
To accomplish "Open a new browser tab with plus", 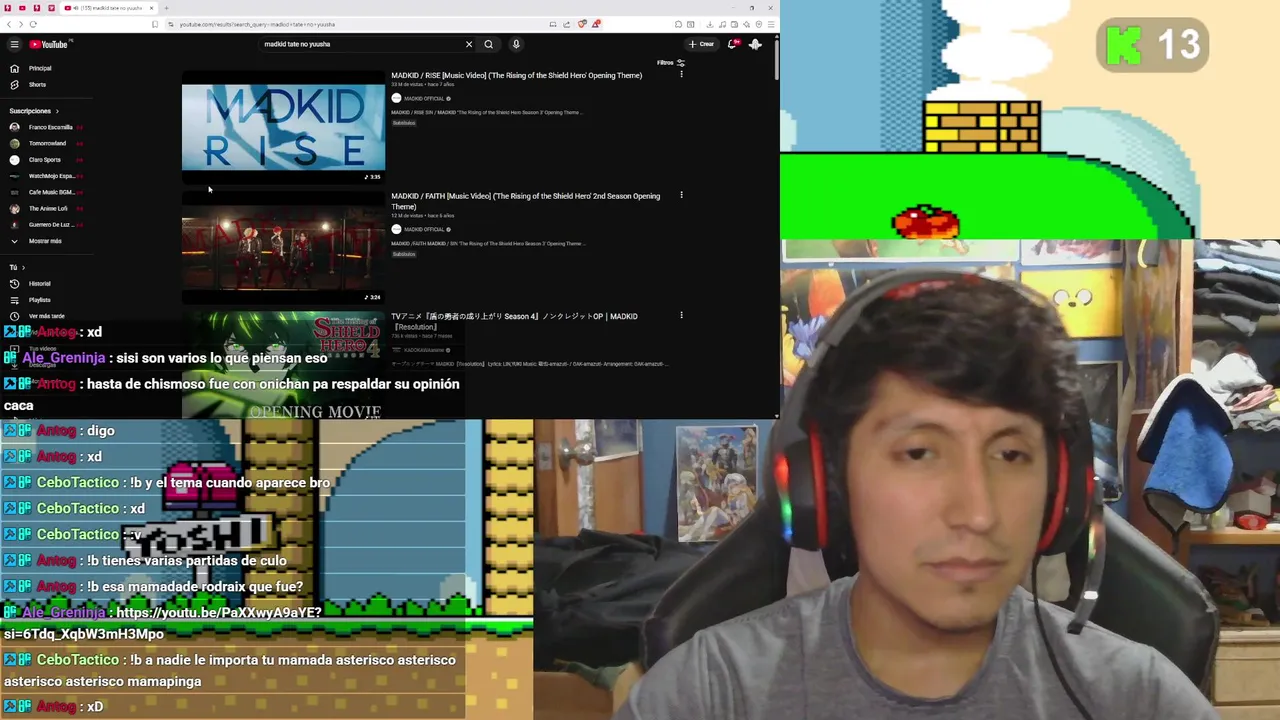I will tap(166, 8).
